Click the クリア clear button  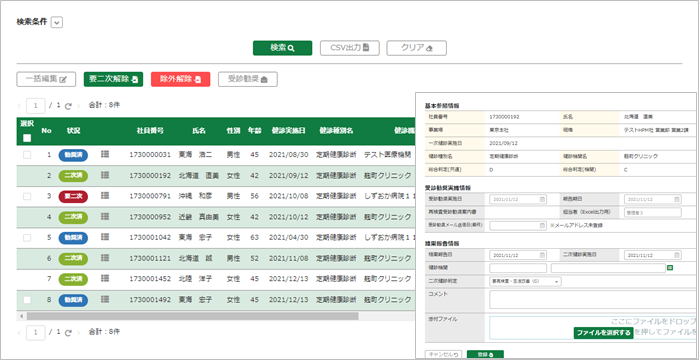coord(416,48)
